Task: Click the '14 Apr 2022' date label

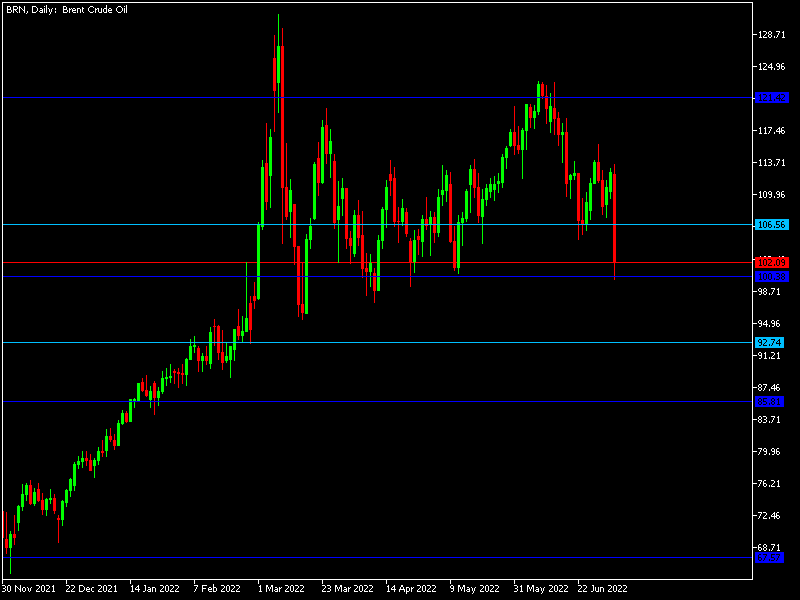Action: point(411,589)
